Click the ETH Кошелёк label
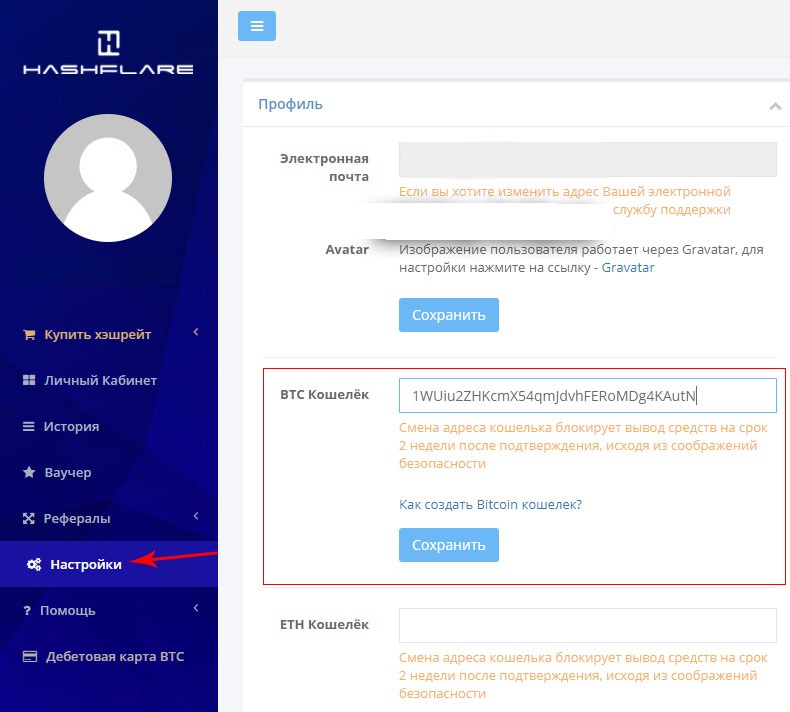The height and width of the screenshot is (712, 790). click(324, 624)
